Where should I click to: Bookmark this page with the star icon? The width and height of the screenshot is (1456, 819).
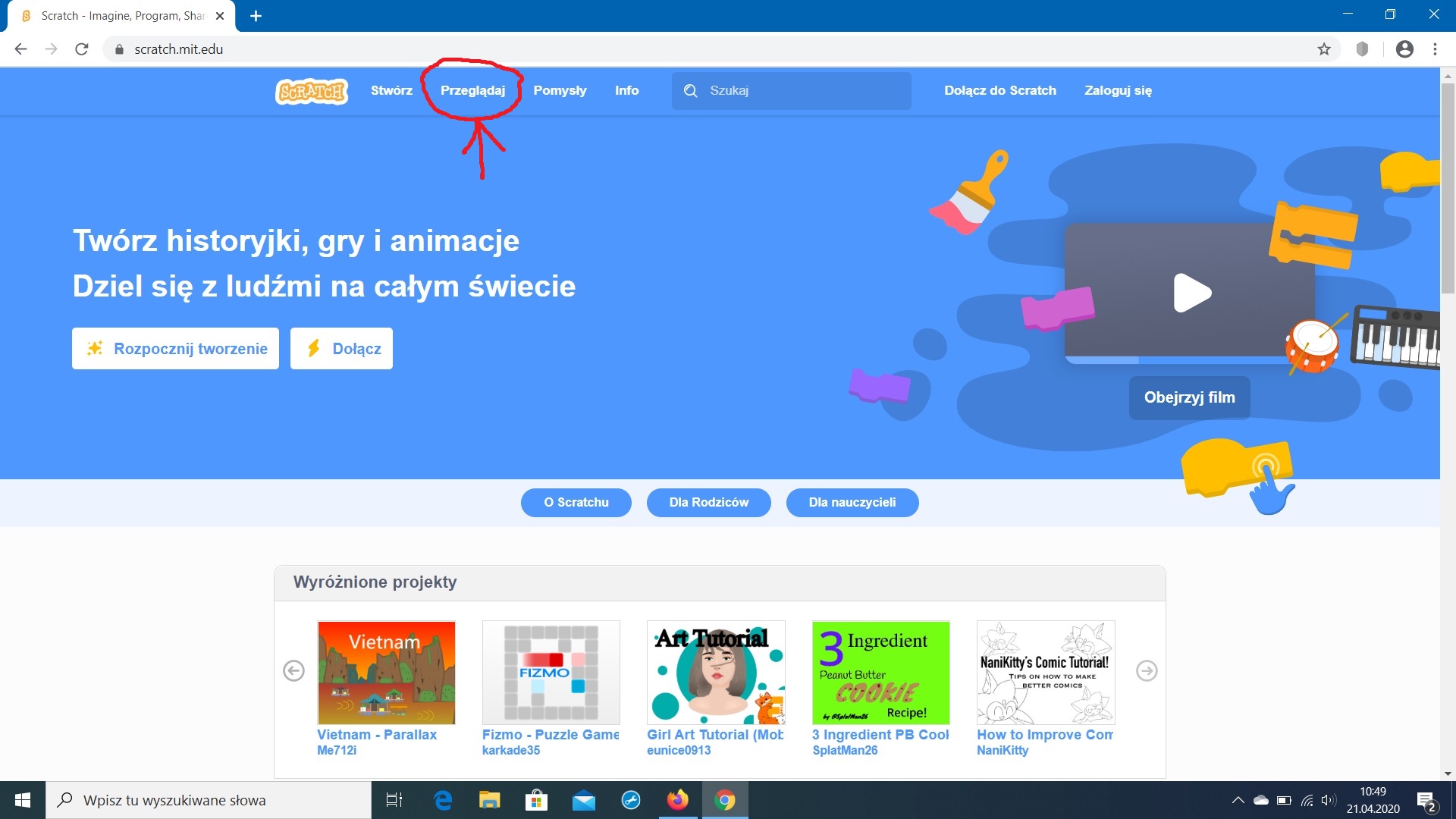click(1324, 49)
